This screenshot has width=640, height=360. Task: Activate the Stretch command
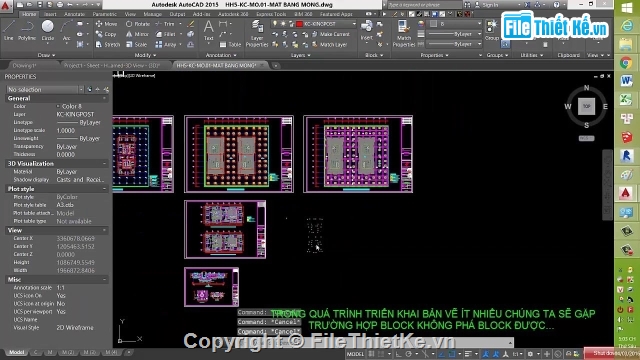click(108, 44)
